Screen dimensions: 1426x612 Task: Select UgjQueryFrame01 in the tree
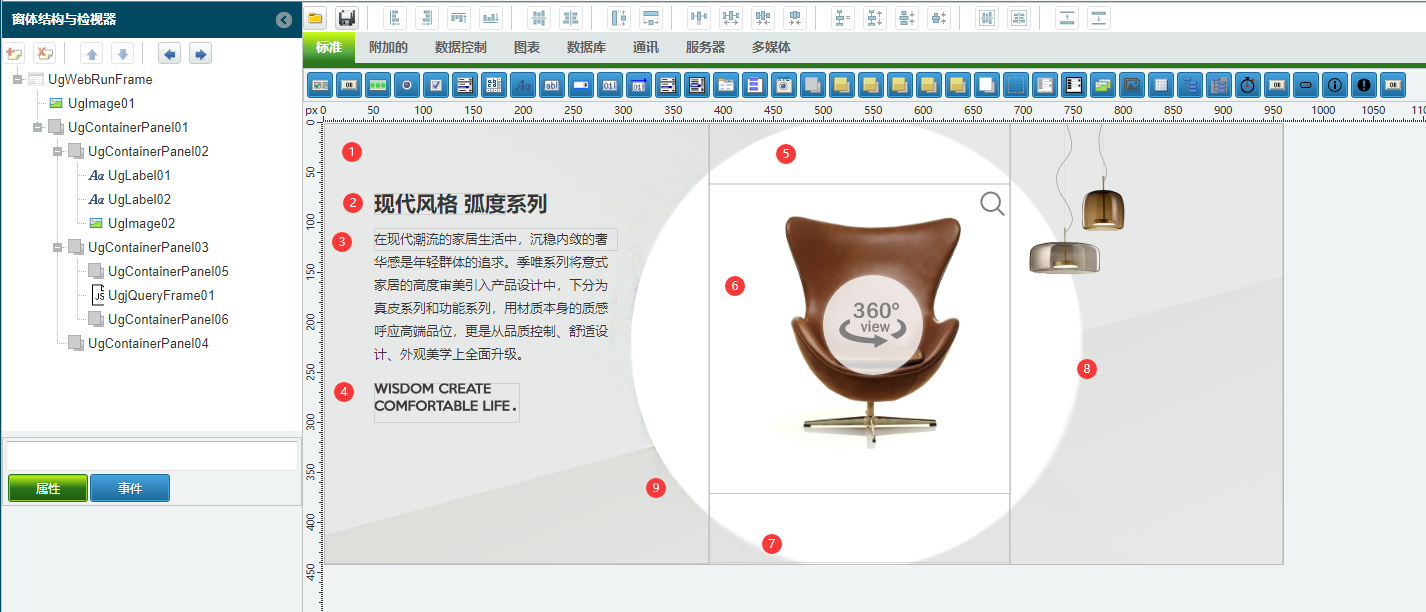point(161,295)
